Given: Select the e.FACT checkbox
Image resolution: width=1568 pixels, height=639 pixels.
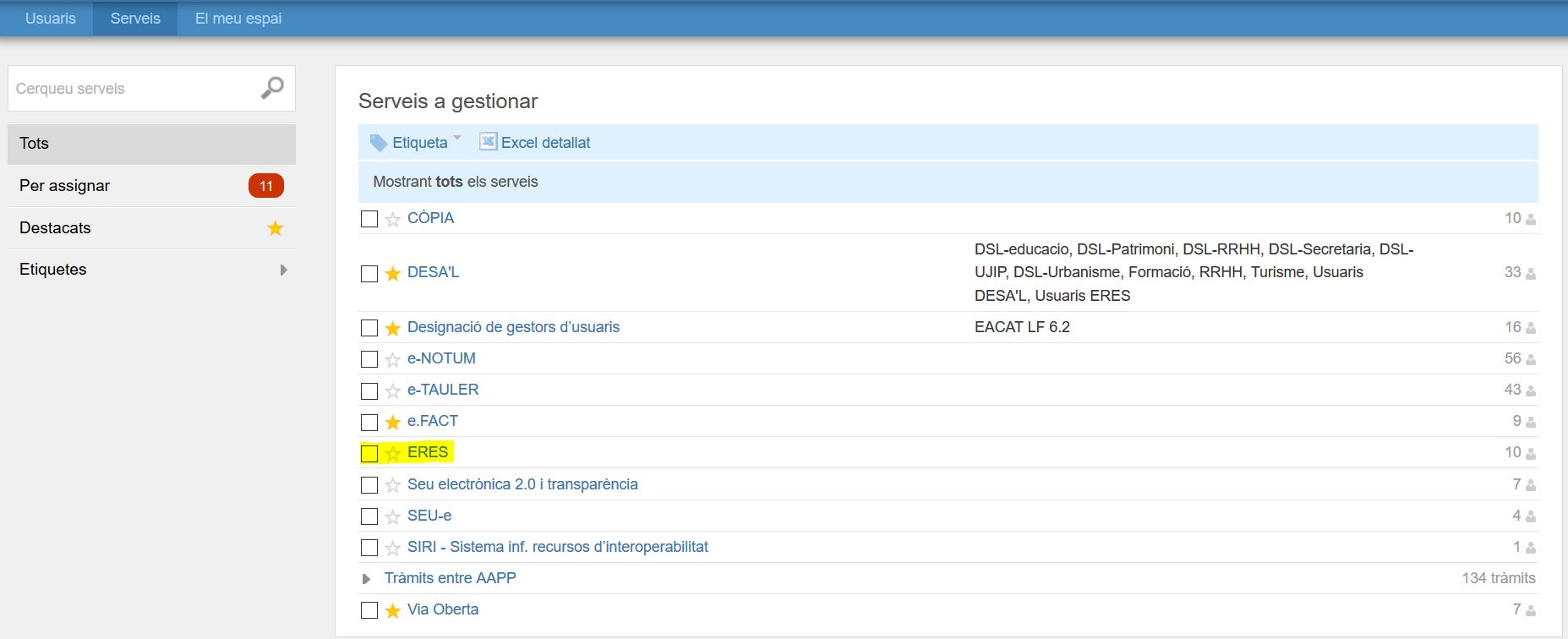Looking at the screenshot, I should pos(369,422).
